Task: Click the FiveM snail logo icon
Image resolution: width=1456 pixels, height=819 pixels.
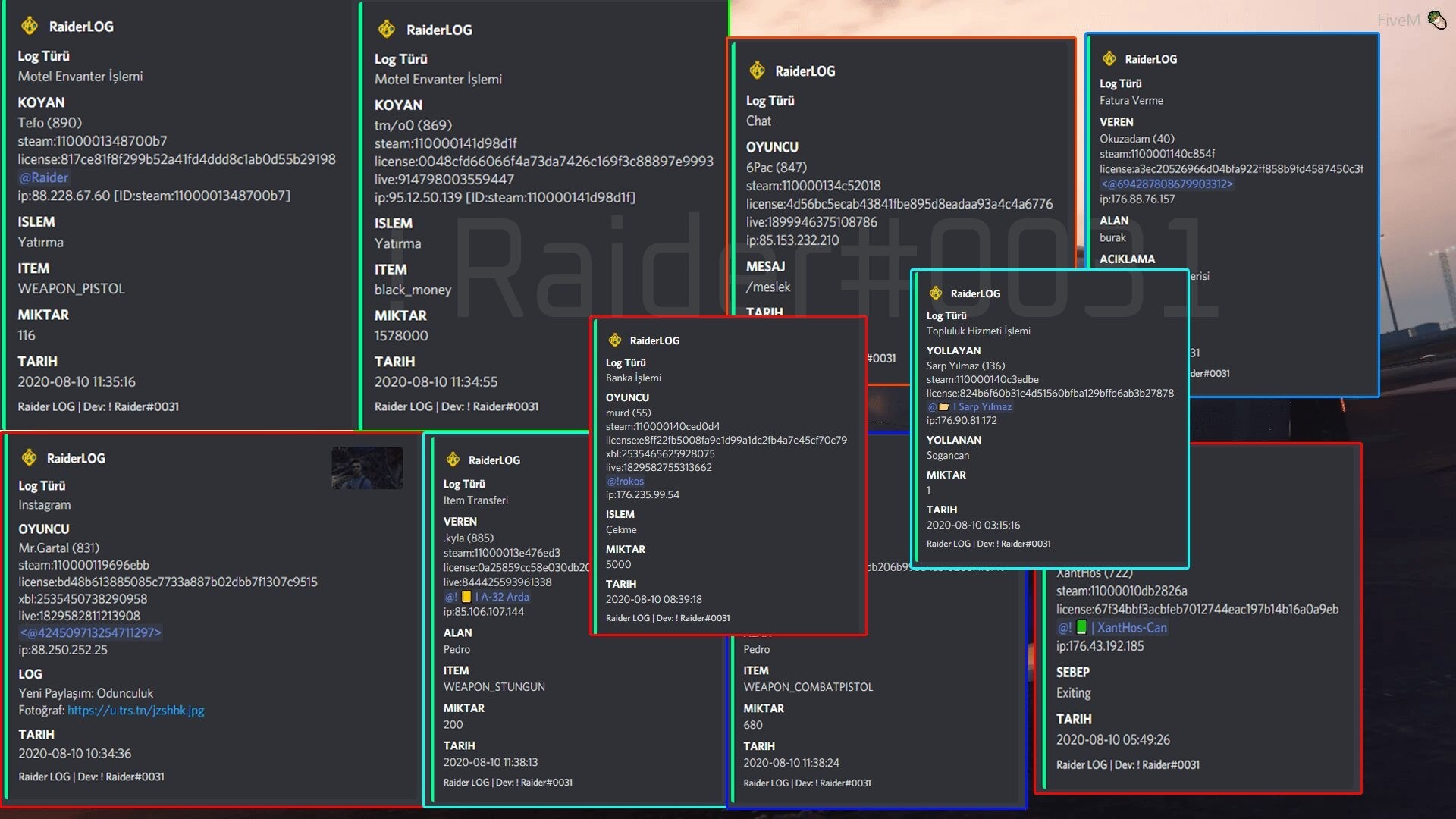Action: [x=1436, y=20]
